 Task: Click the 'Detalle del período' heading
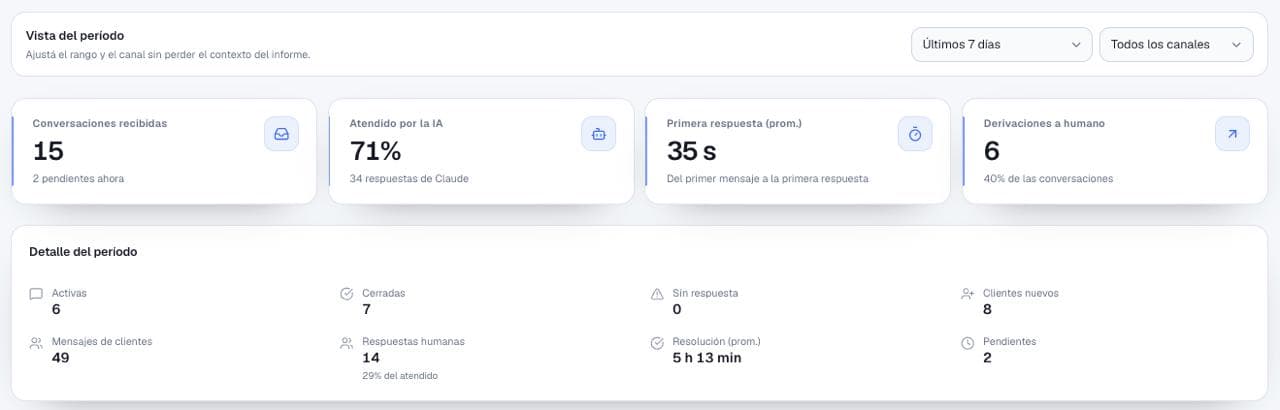pyautogui.click(x=83, y=252)
